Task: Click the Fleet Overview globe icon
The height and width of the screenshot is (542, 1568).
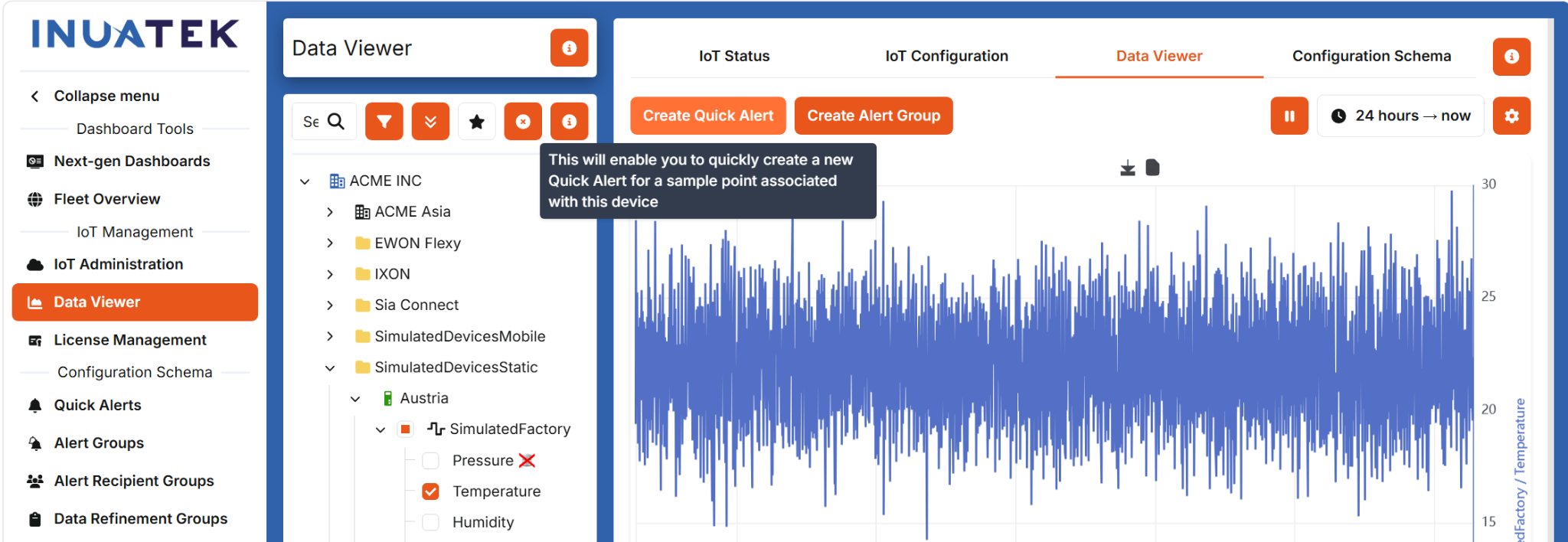Action: pos(35,199)
